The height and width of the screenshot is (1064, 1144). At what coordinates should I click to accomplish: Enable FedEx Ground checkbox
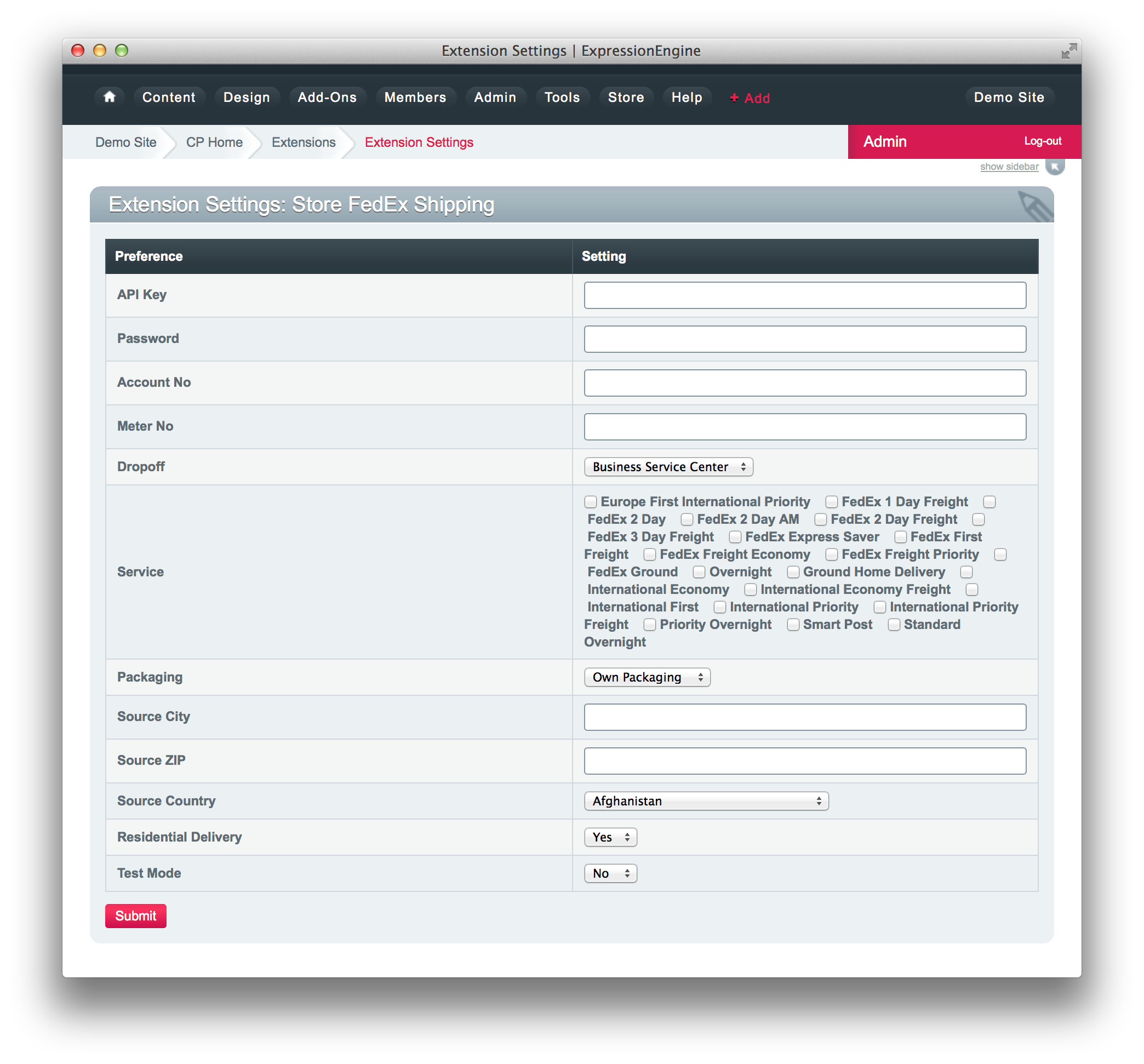(1000, 554)
